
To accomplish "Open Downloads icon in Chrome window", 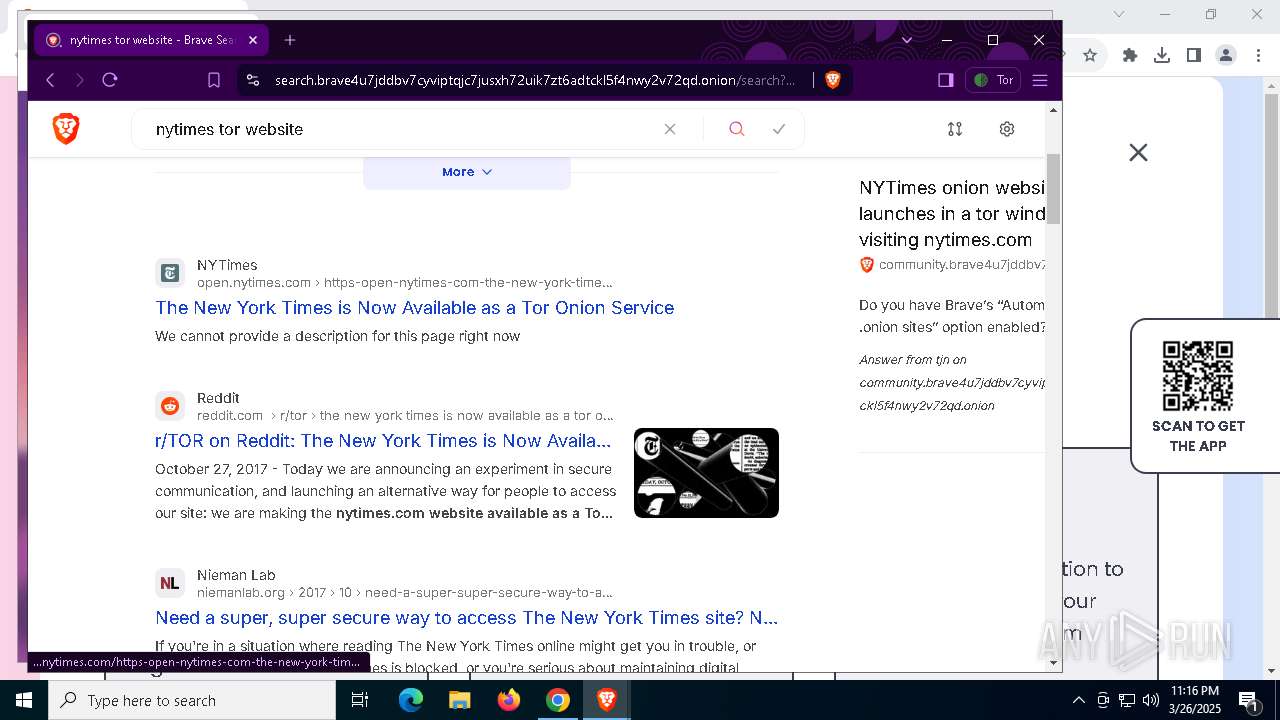I will click(1162, 55).
